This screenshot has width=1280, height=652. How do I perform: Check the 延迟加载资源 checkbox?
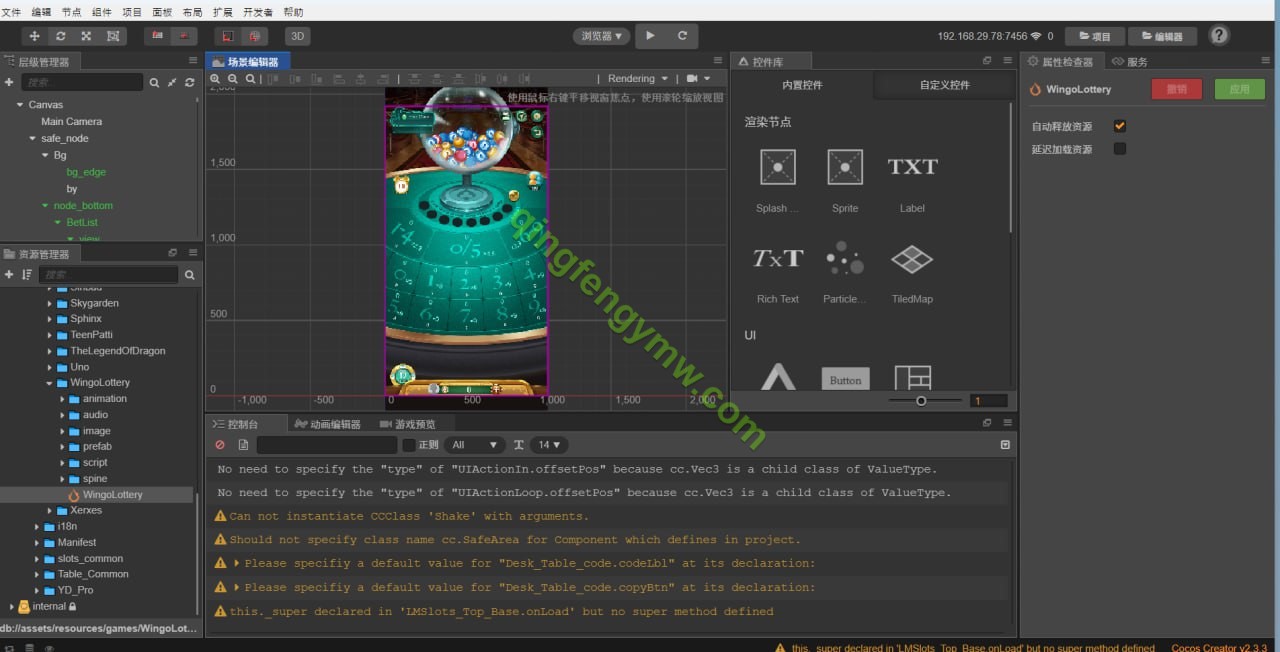tap(1120, 149)
